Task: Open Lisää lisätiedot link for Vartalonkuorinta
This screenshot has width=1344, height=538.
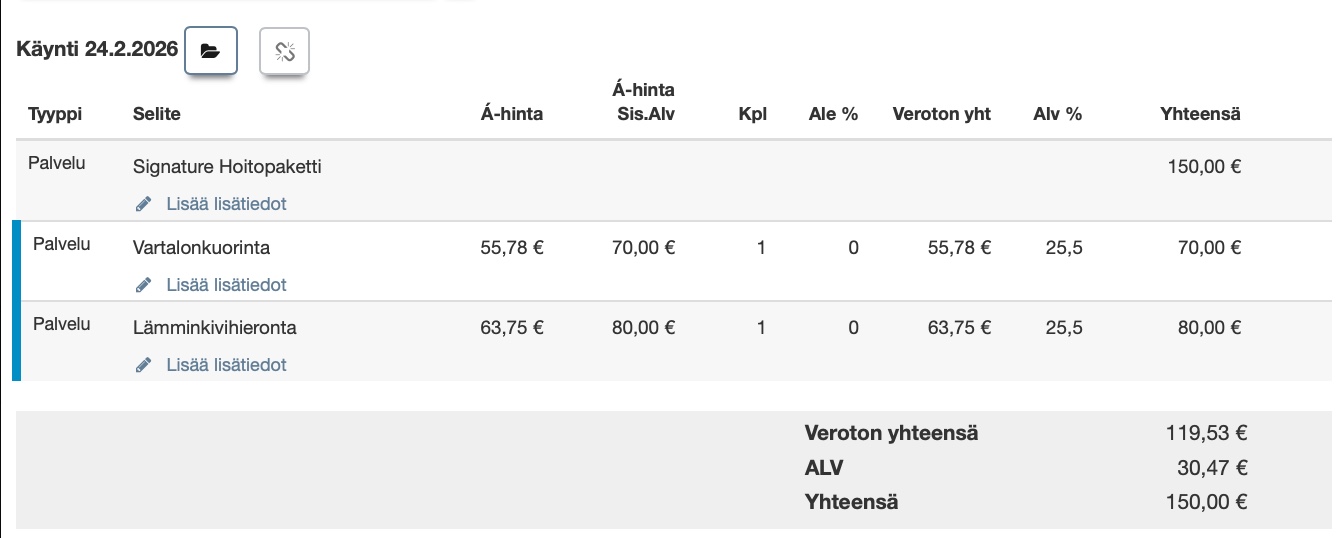Action: click(226, 285)
